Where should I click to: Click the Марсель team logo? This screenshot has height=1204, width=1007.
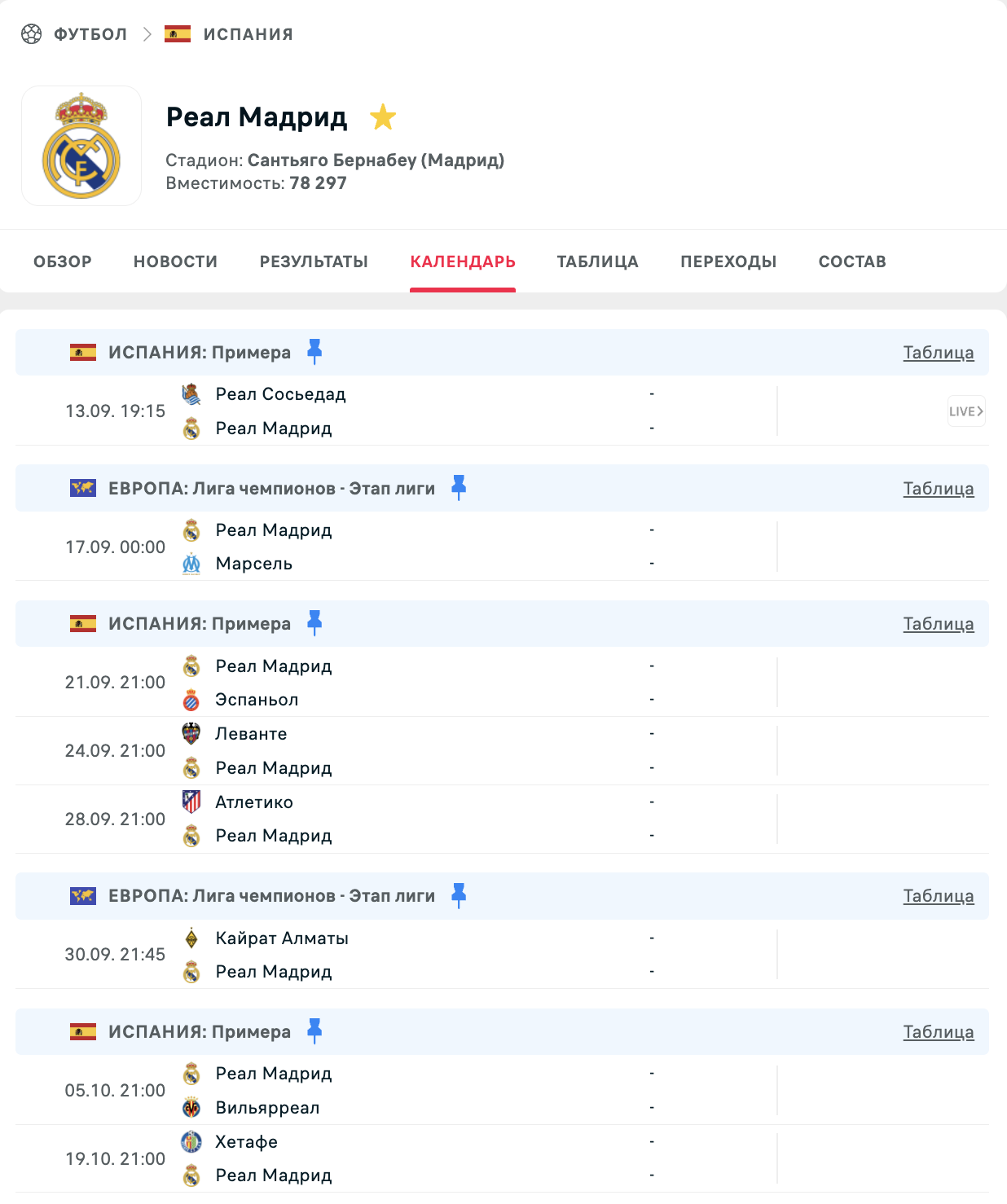pos(191,564)
